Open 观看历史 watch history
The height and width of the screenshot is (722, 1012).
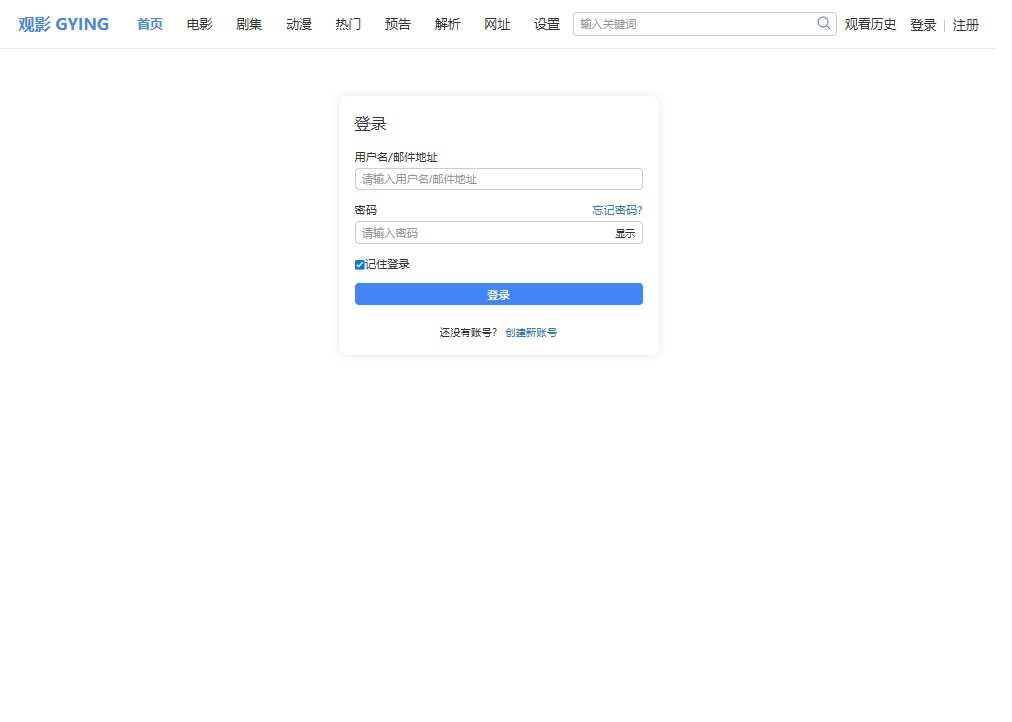pos(869,25)
